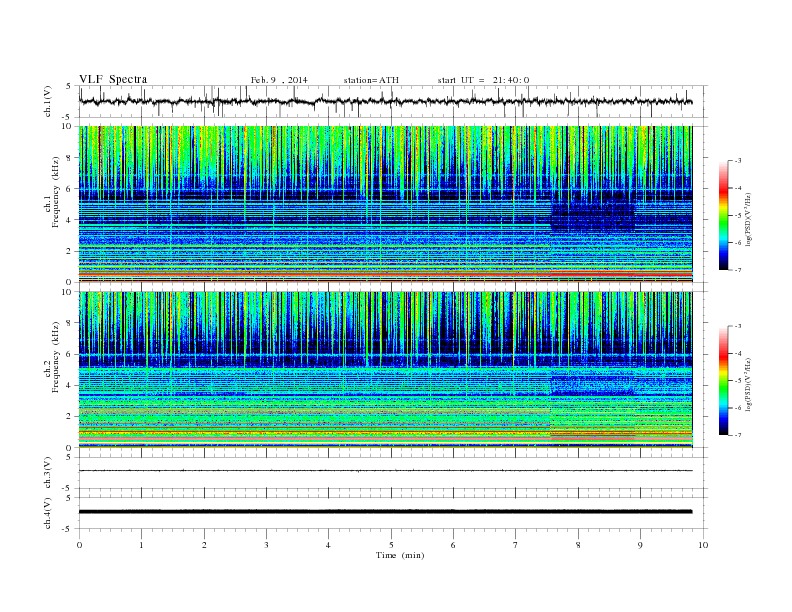Click the "10" tick on the time axis
This screenshot has height=612, width=792.
pos(703,545)
